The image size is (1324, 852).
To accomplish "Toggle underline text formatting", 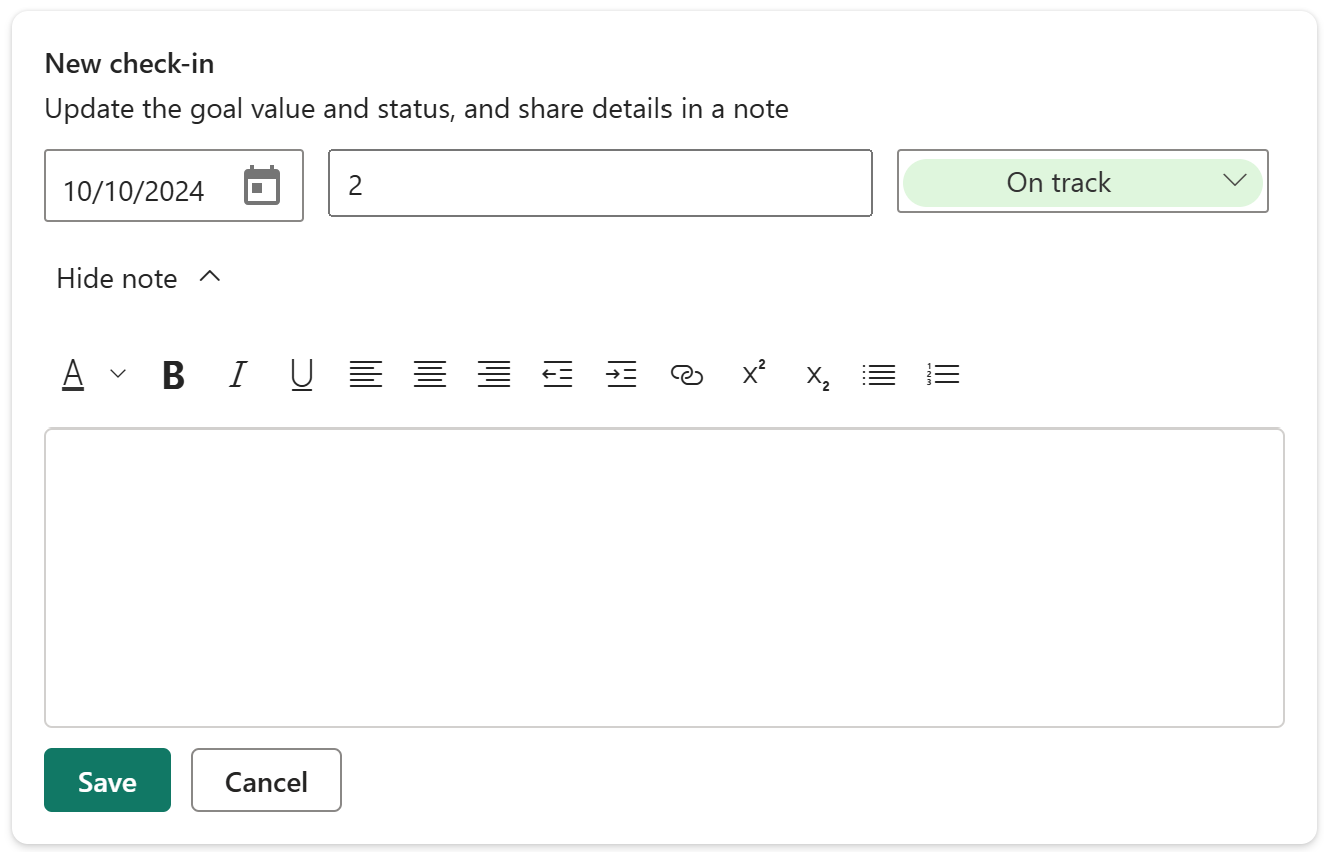I will [x=301, y=375].
